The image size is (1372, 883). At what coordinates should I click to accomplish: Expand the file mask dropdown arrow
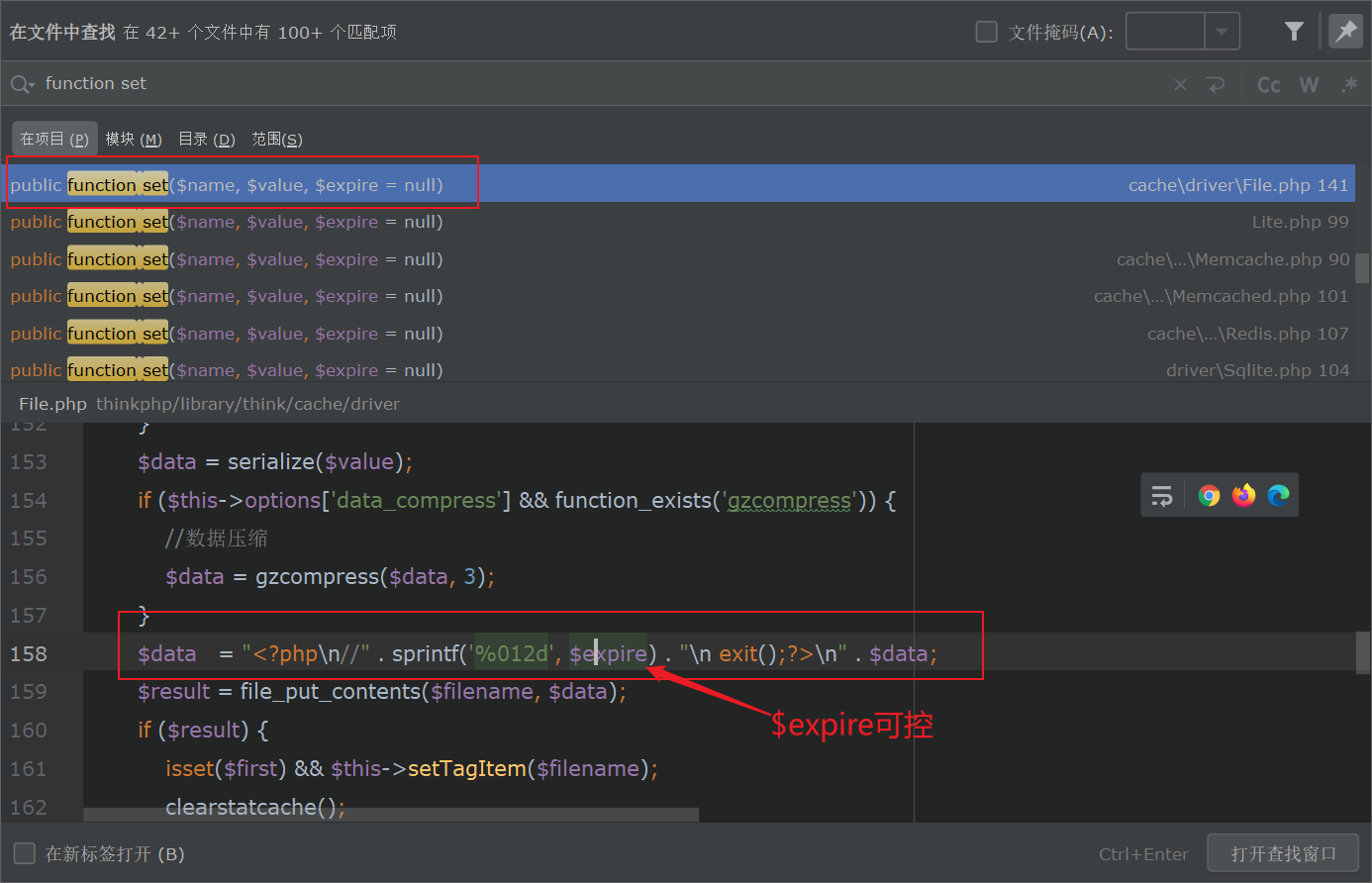1222,32
